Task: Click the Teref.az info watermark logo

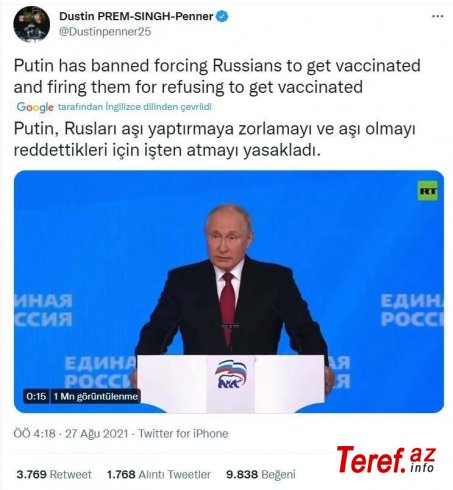Action: point(386,460)
